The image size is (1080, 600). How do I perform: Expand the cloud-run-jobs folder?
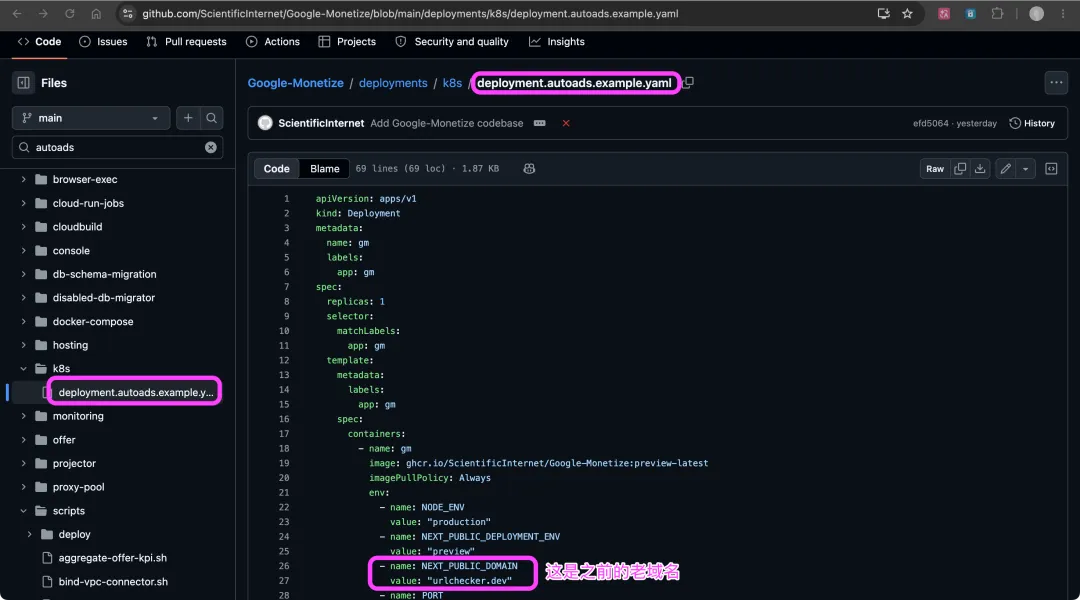(23, 203)
